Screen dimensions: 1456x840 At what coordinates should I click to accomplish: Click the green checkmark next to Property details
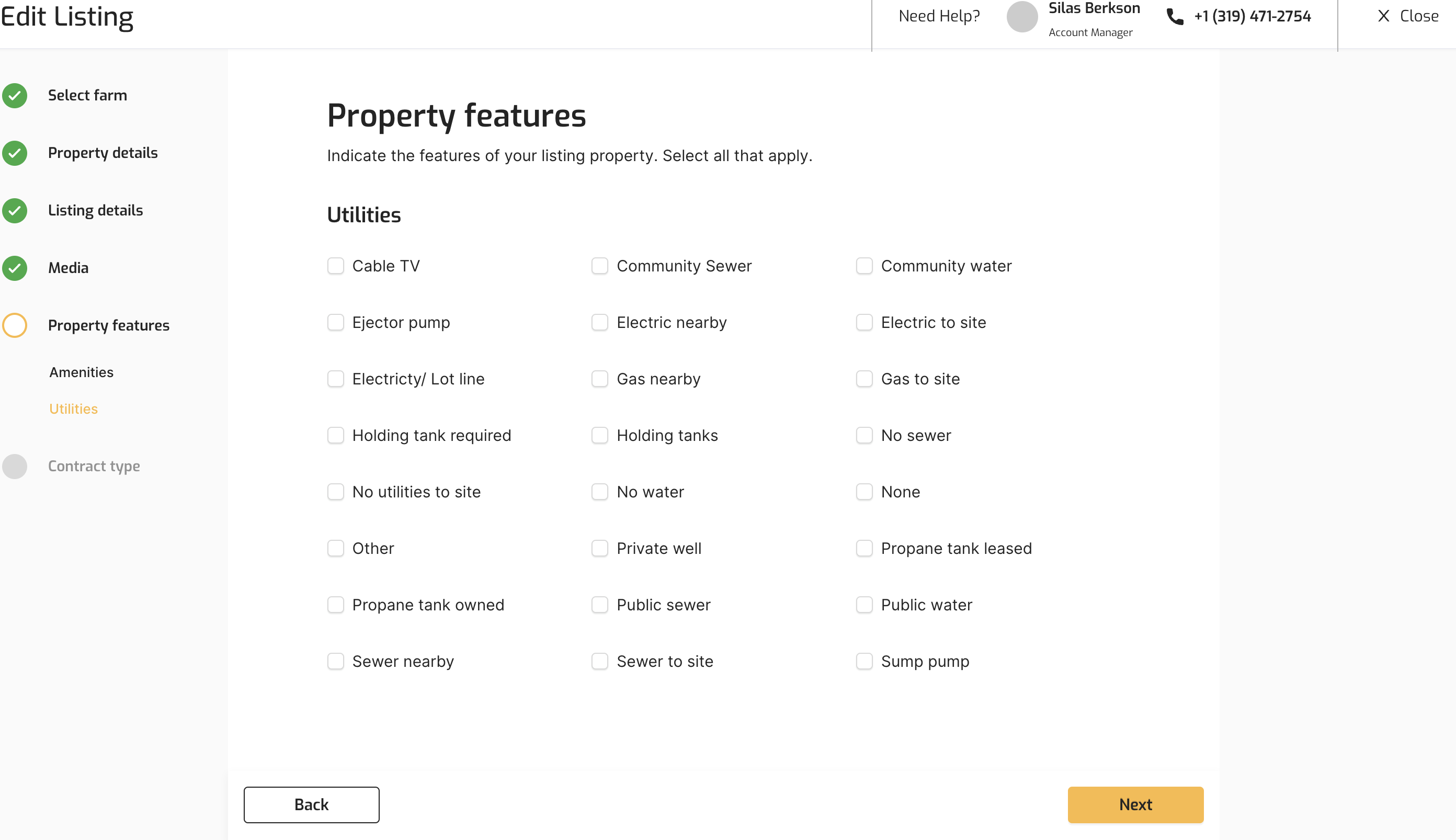click(15, 153)
